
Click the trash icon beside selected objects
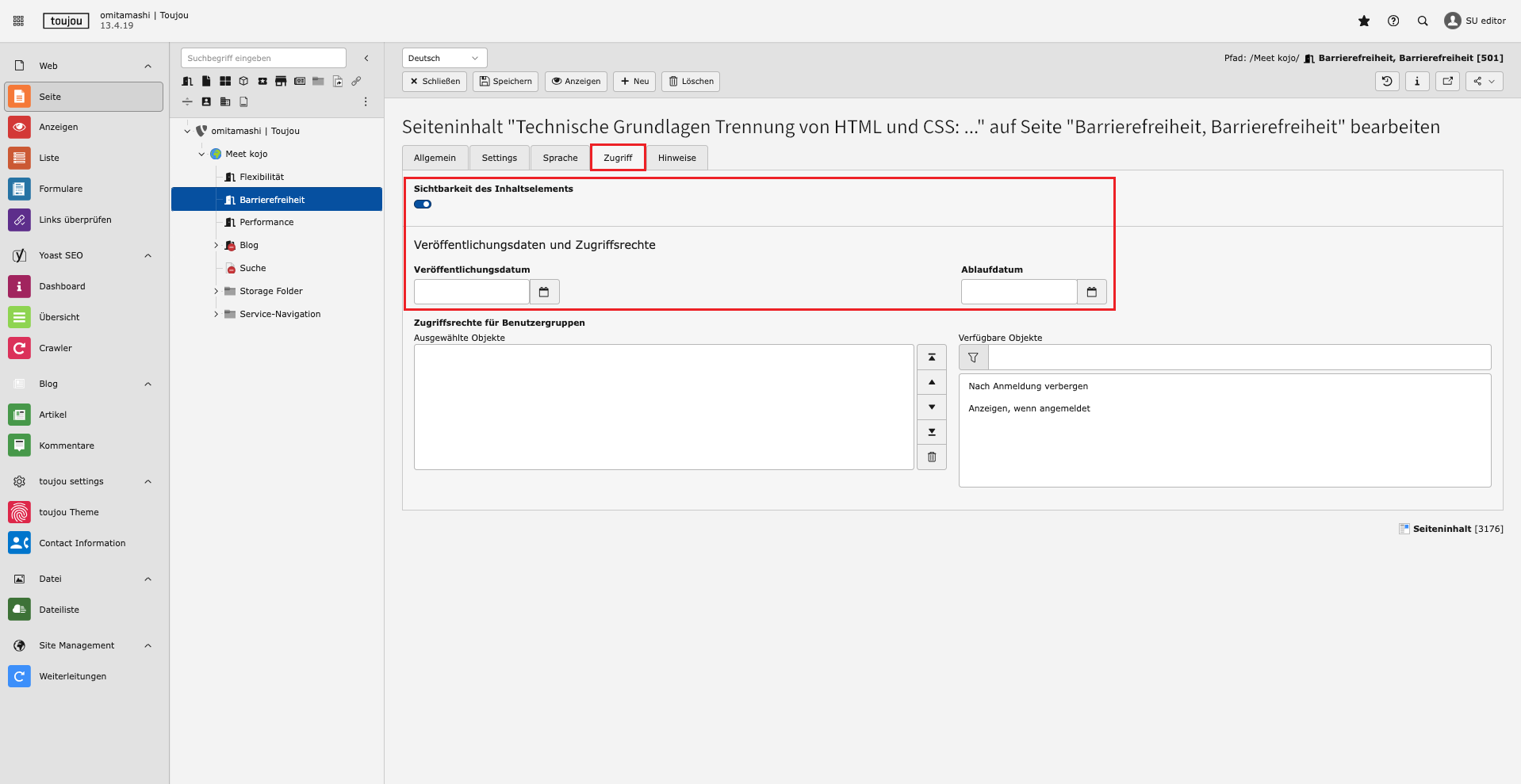pos(932,457)
